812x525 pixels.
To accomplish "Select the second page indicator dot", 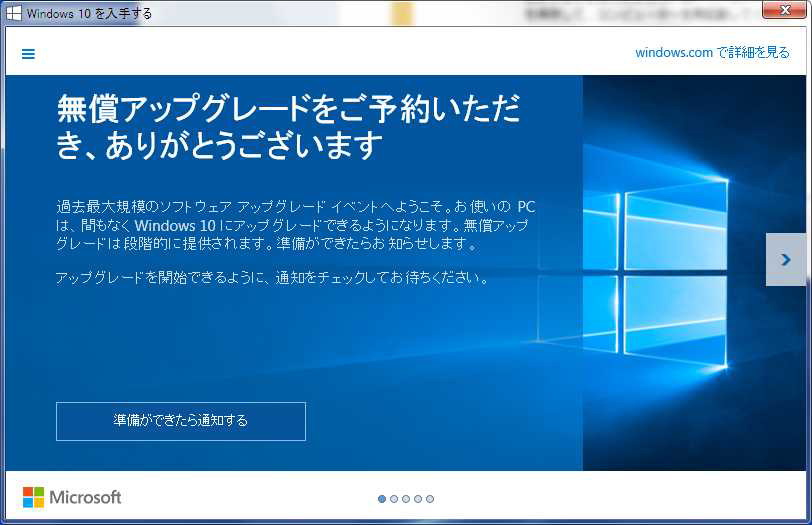I will [x=394, y=498].
